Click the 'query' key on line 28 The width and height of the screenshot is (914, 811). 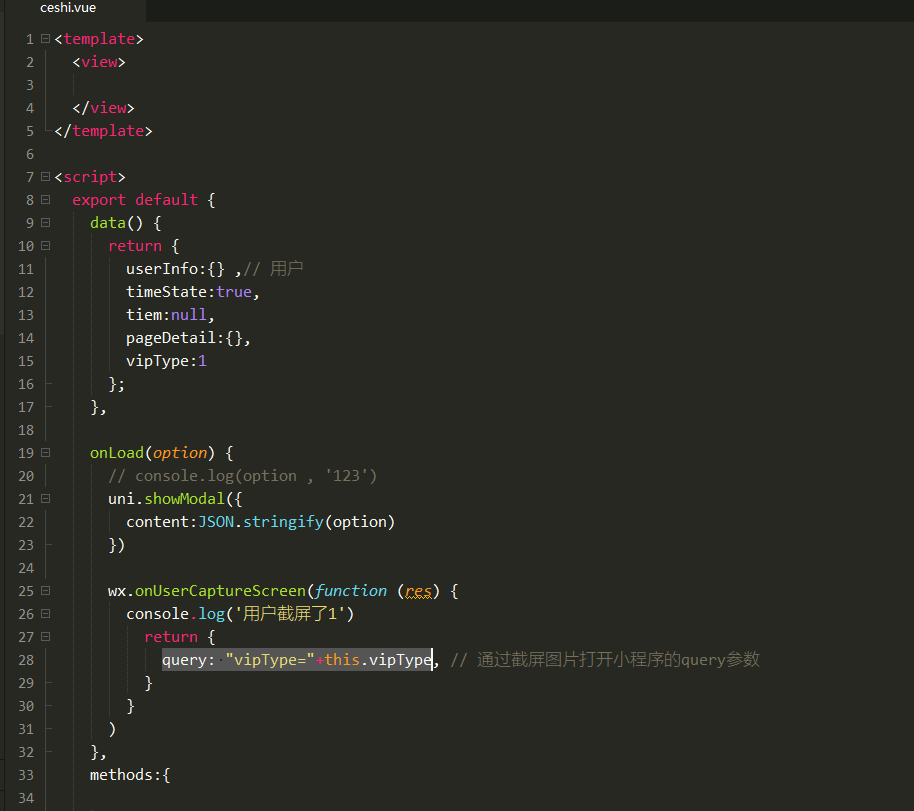point(184,660)
